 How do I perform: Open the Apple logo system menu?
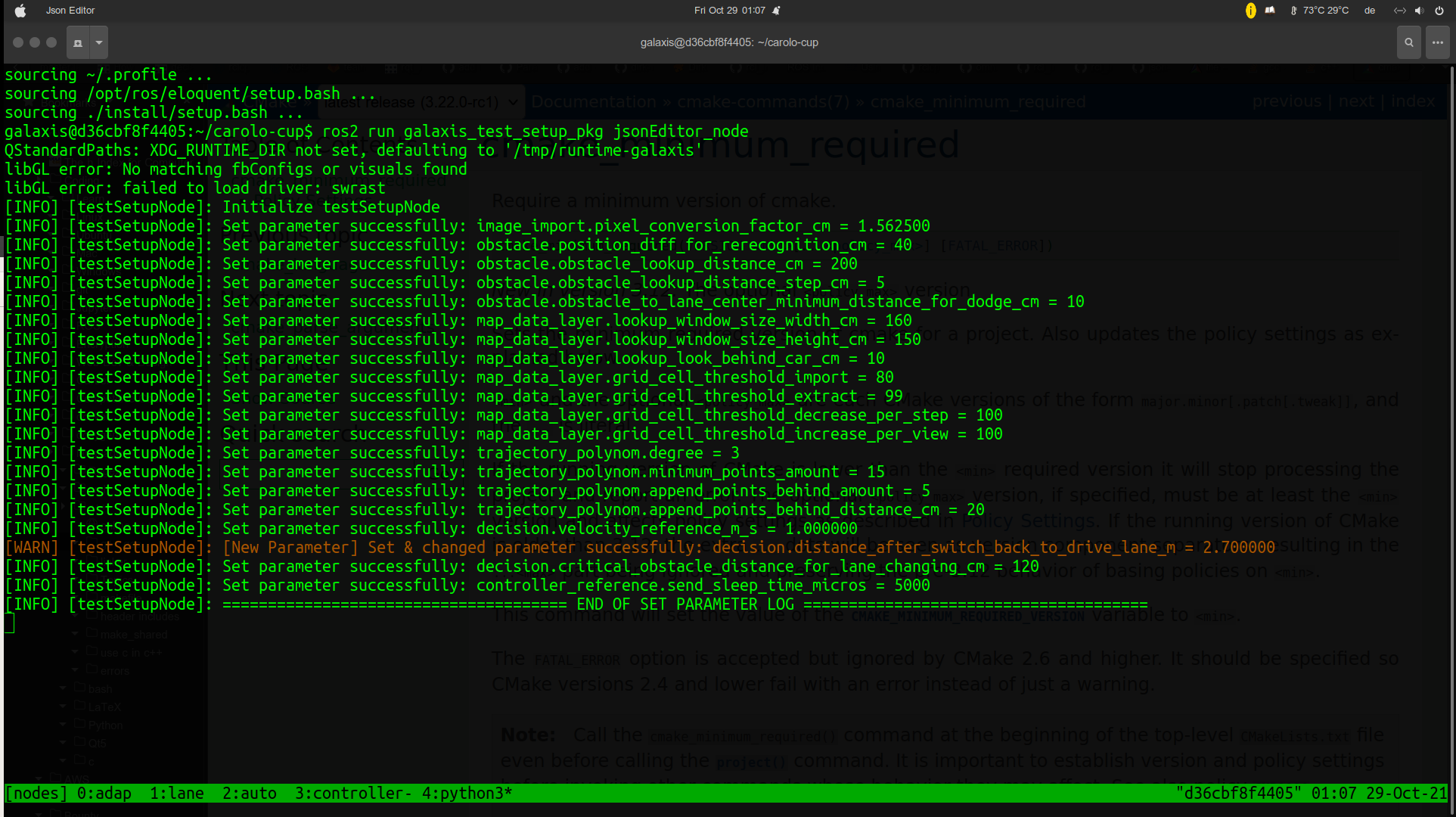20,11
